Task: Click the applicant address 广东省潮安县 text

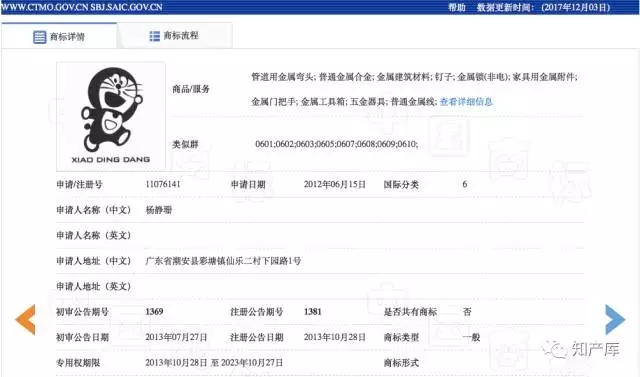Action: pos(223,261)
